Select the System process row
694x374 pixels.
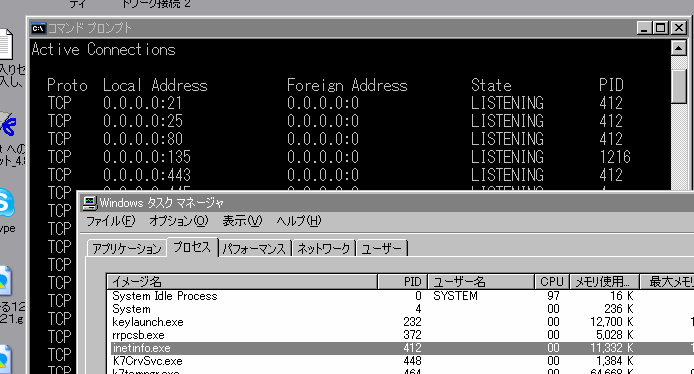tap(401, 309)
